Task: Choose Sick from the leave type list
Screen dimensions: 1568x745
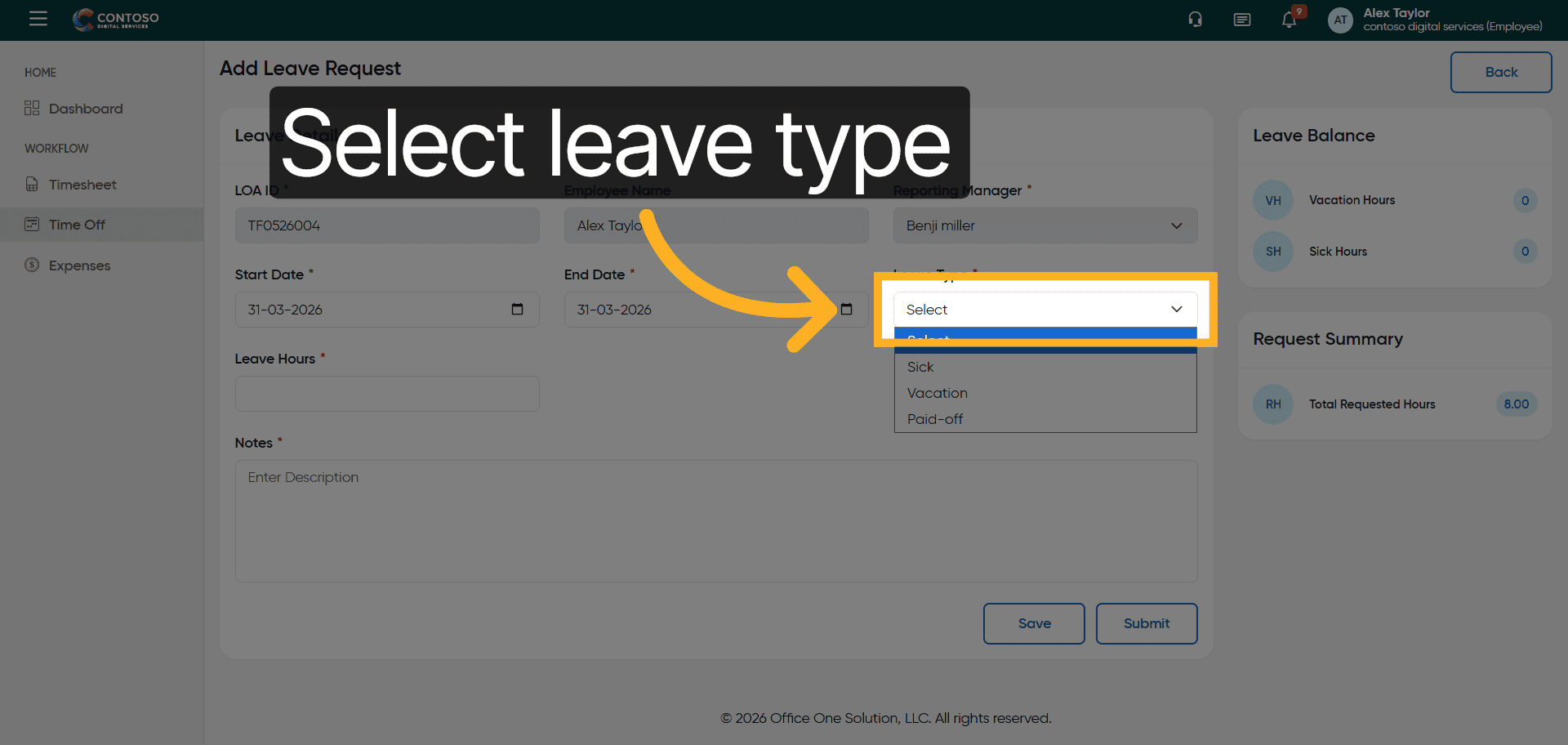Action: (920, 368)
